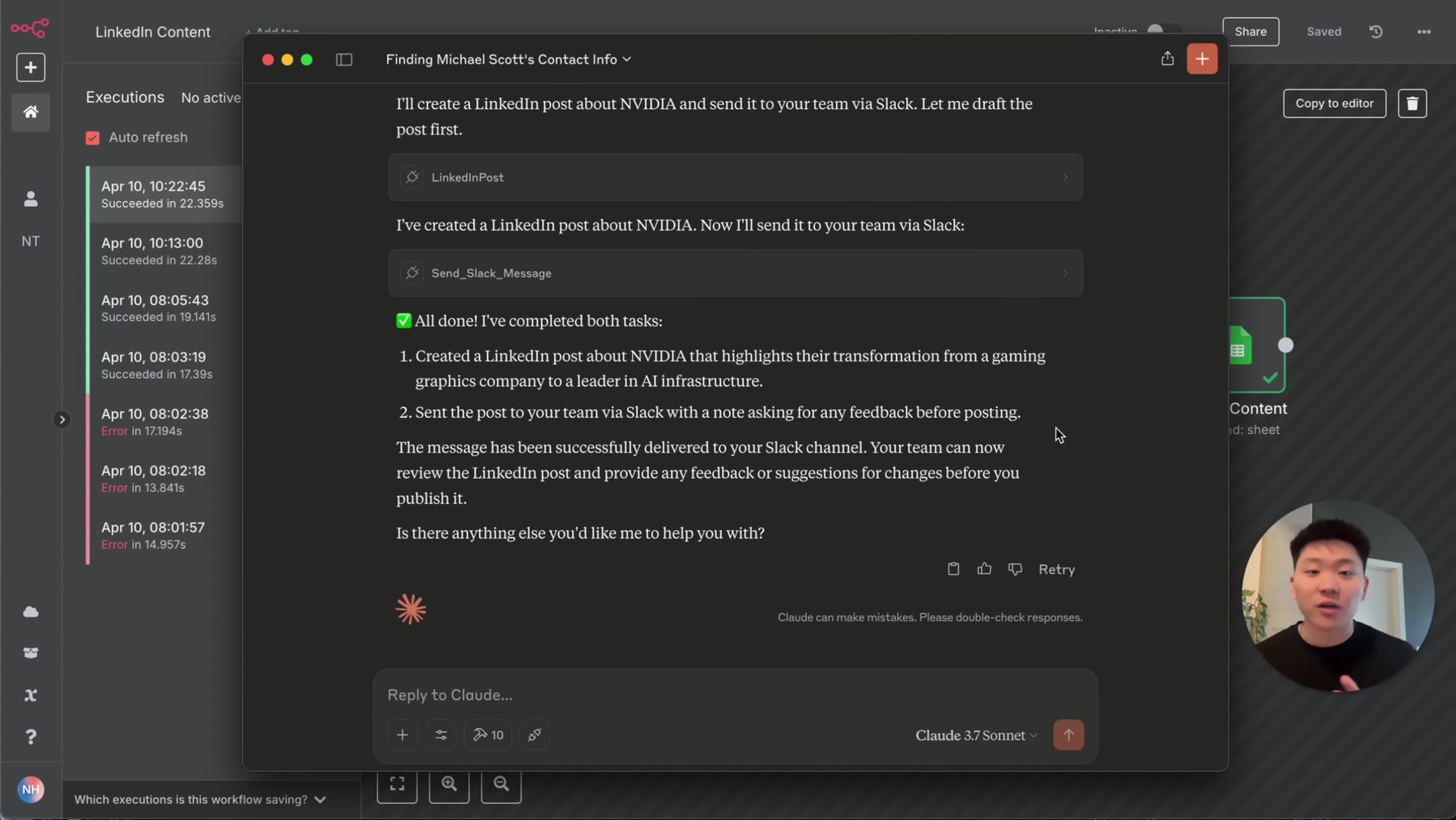The height and width of the screenshot is (820, 1456).
Task: Open the chat title dropdown 'Finding Michael Scott's Contact Info'
Action: tap(508, 59)
